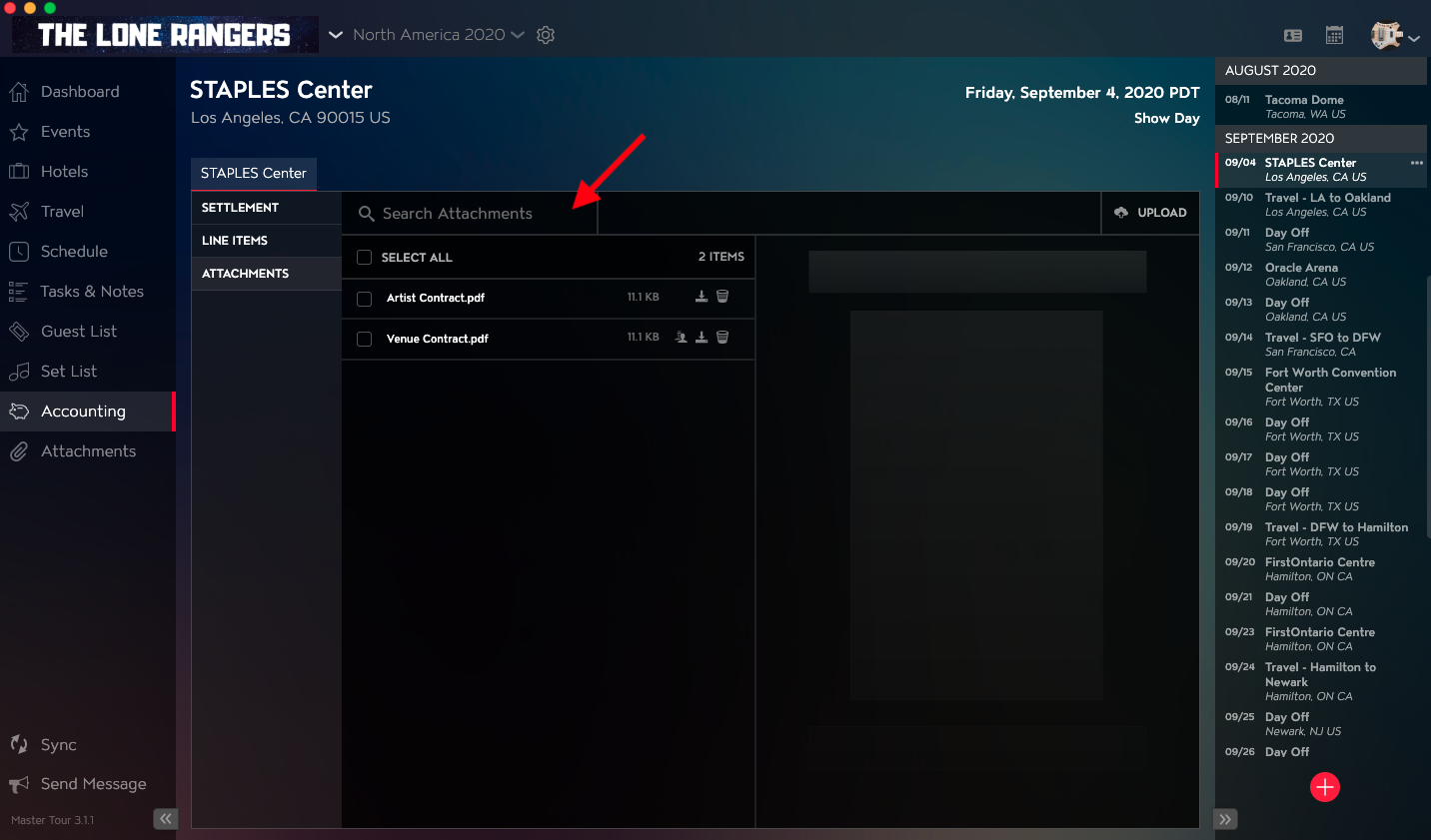Select 09/12 Oracle Arena day
1431x840 pixels.
[x=1321, y=275]
